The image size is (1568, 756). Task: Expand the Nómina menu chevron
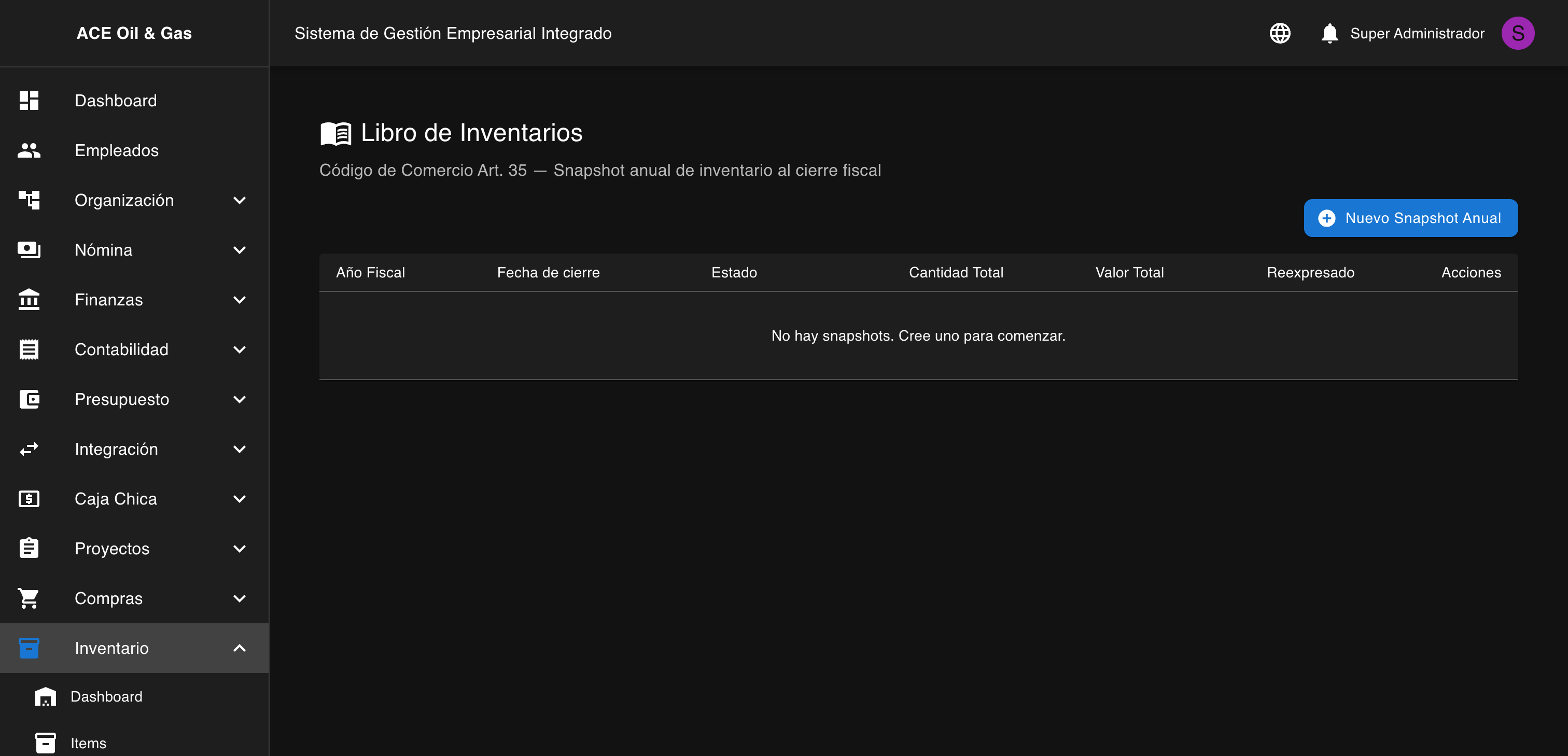pos(240,250)
